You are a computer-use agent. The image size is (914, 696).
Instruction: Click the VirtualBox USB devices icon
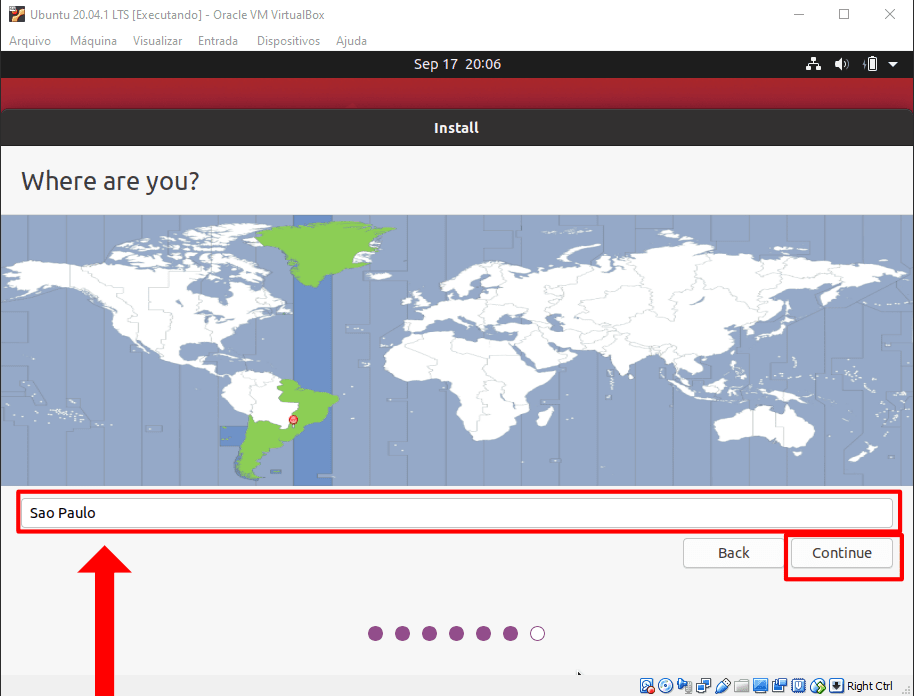pos(723,686)
